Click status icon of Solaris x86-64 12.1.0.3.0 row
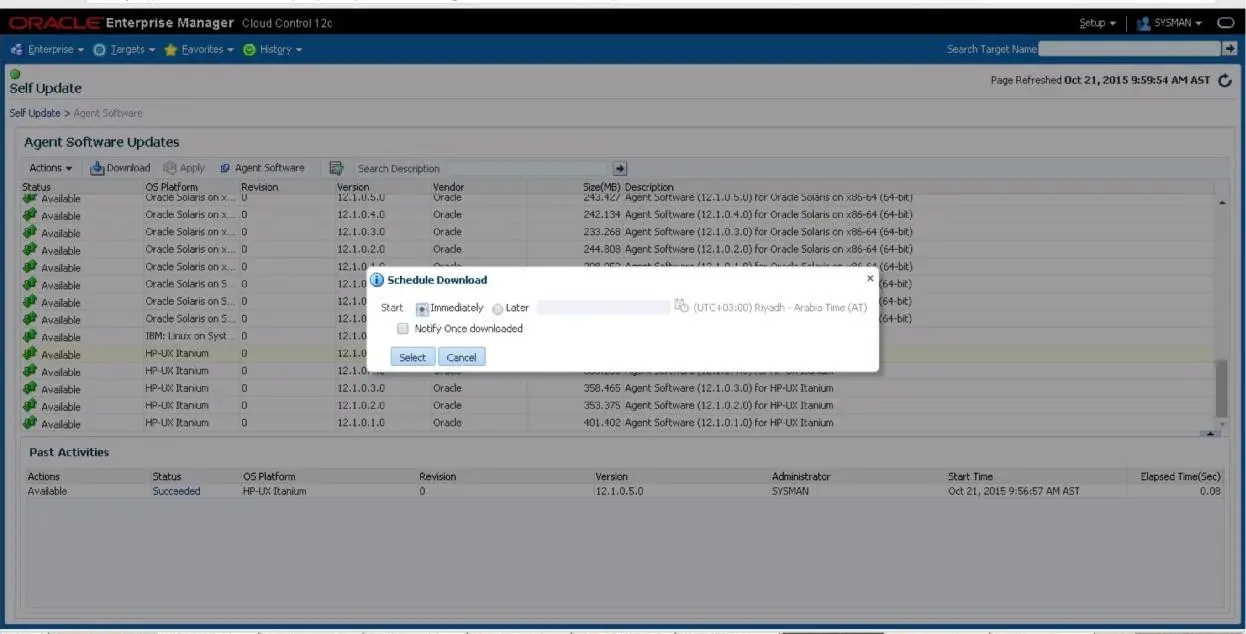 point(29,232)
